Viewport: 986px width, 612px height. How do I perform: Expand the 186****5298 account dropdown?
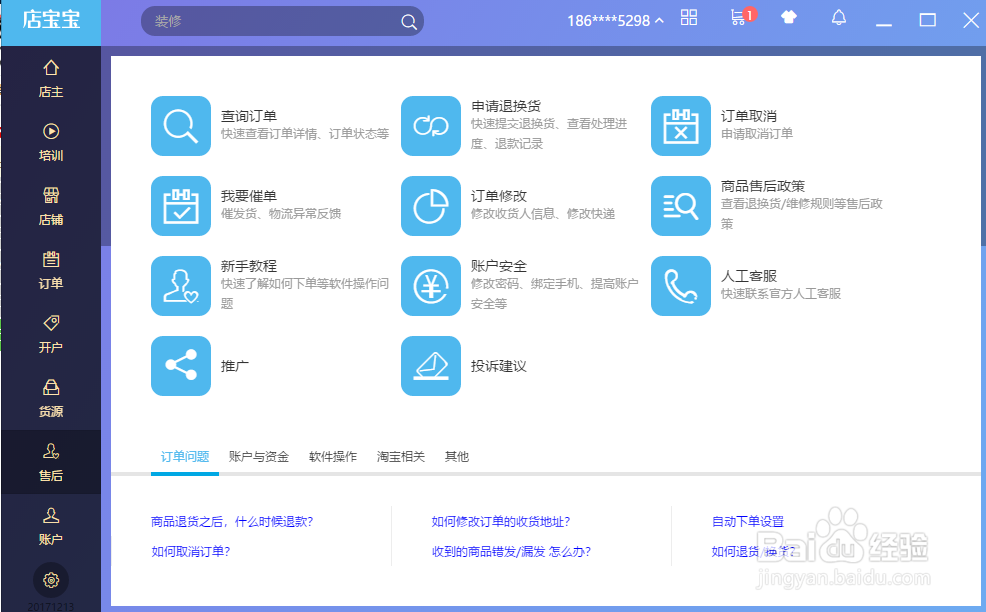point(615,21)
